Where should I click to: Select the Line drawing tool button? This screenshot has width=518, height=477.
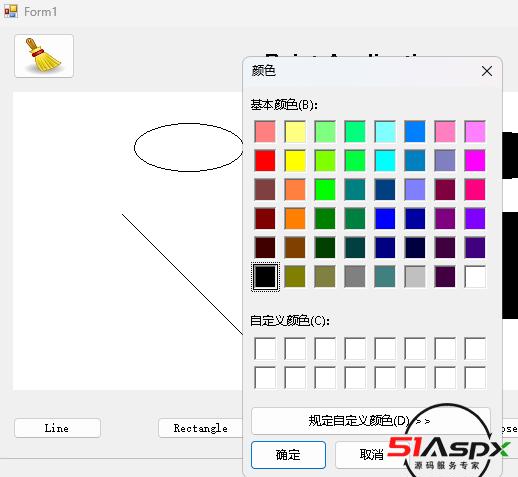57,428
